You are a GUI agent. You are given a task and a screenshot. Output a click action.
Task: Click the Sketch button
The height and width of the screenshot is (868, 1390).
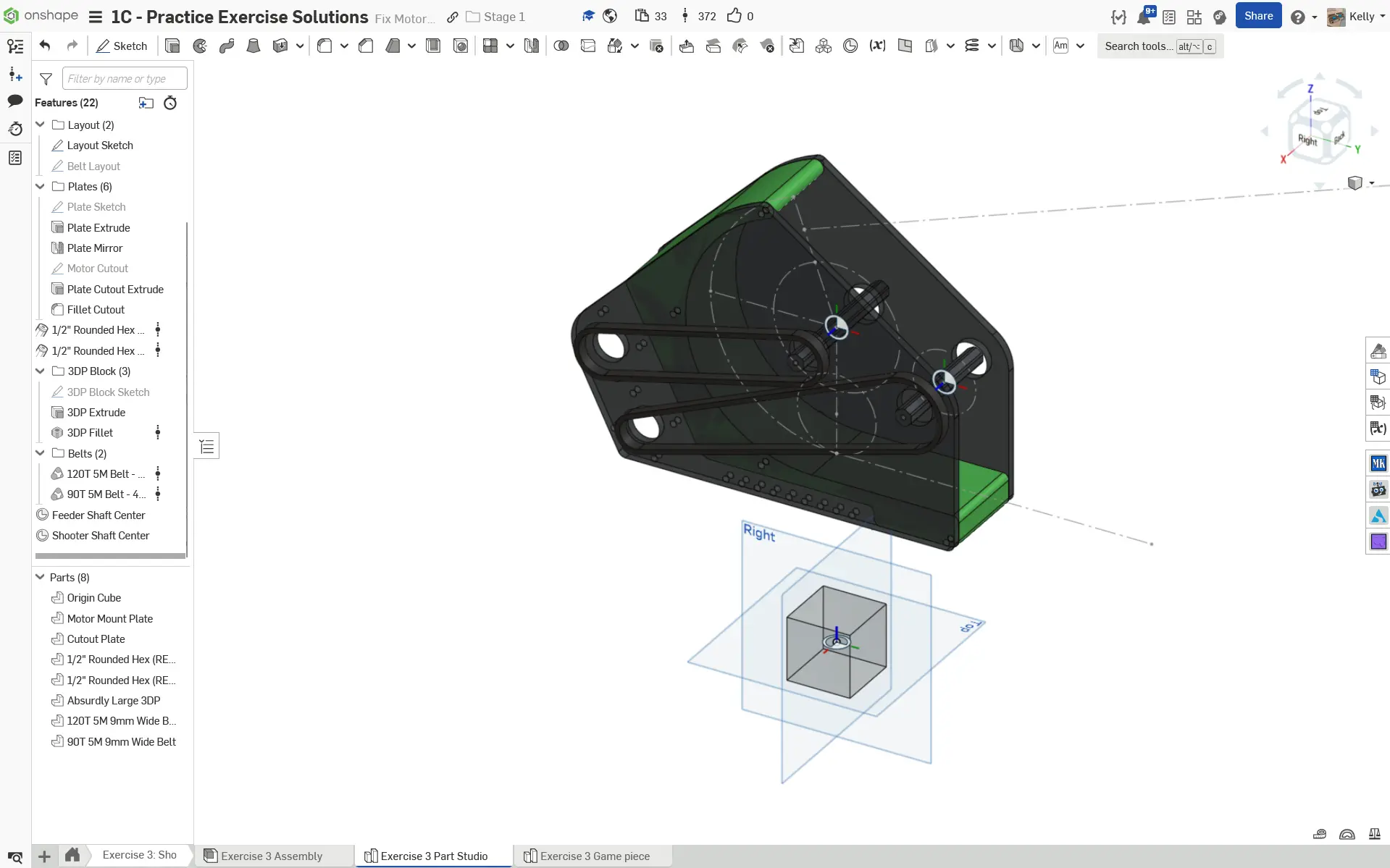pyautogui.click(x=122, y=46)
